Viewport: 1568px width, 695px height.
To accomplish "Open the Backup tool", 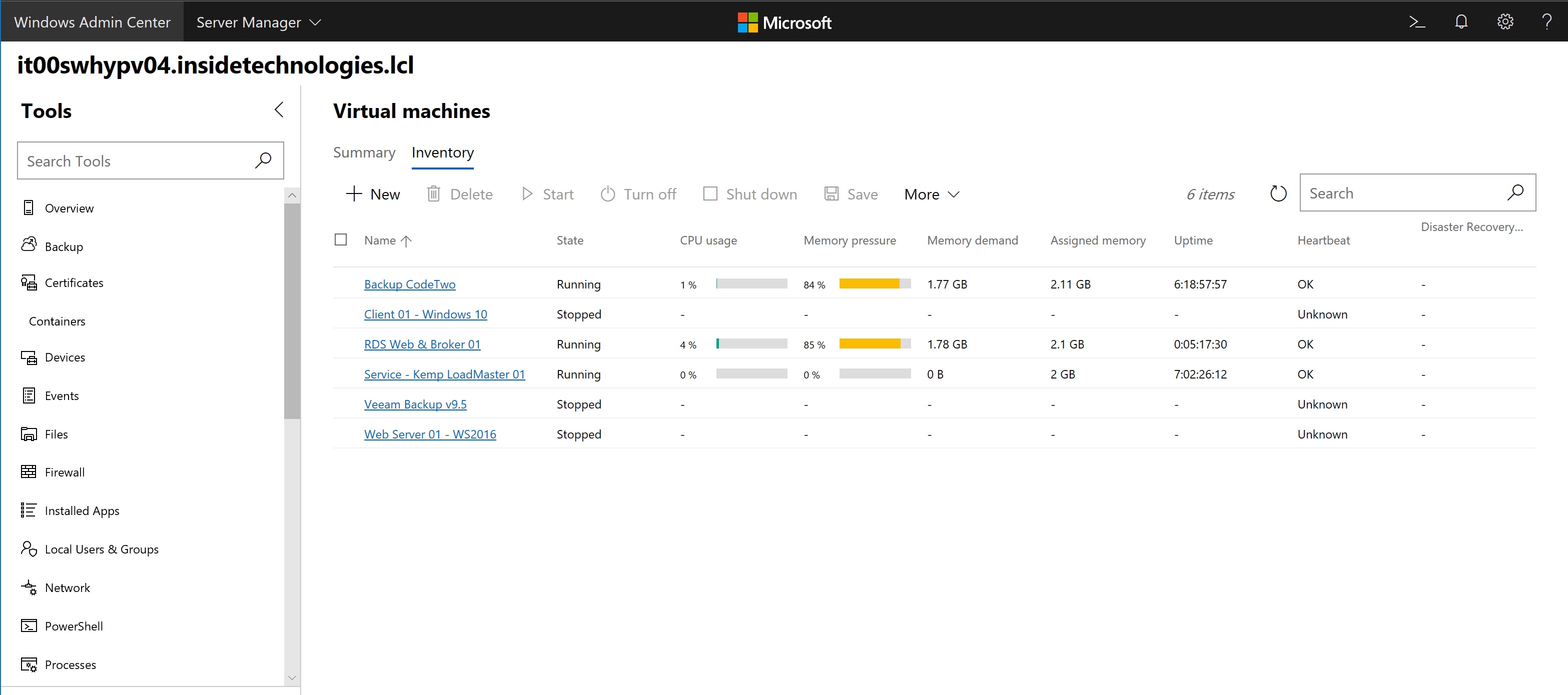I will [x=53, y=245].
